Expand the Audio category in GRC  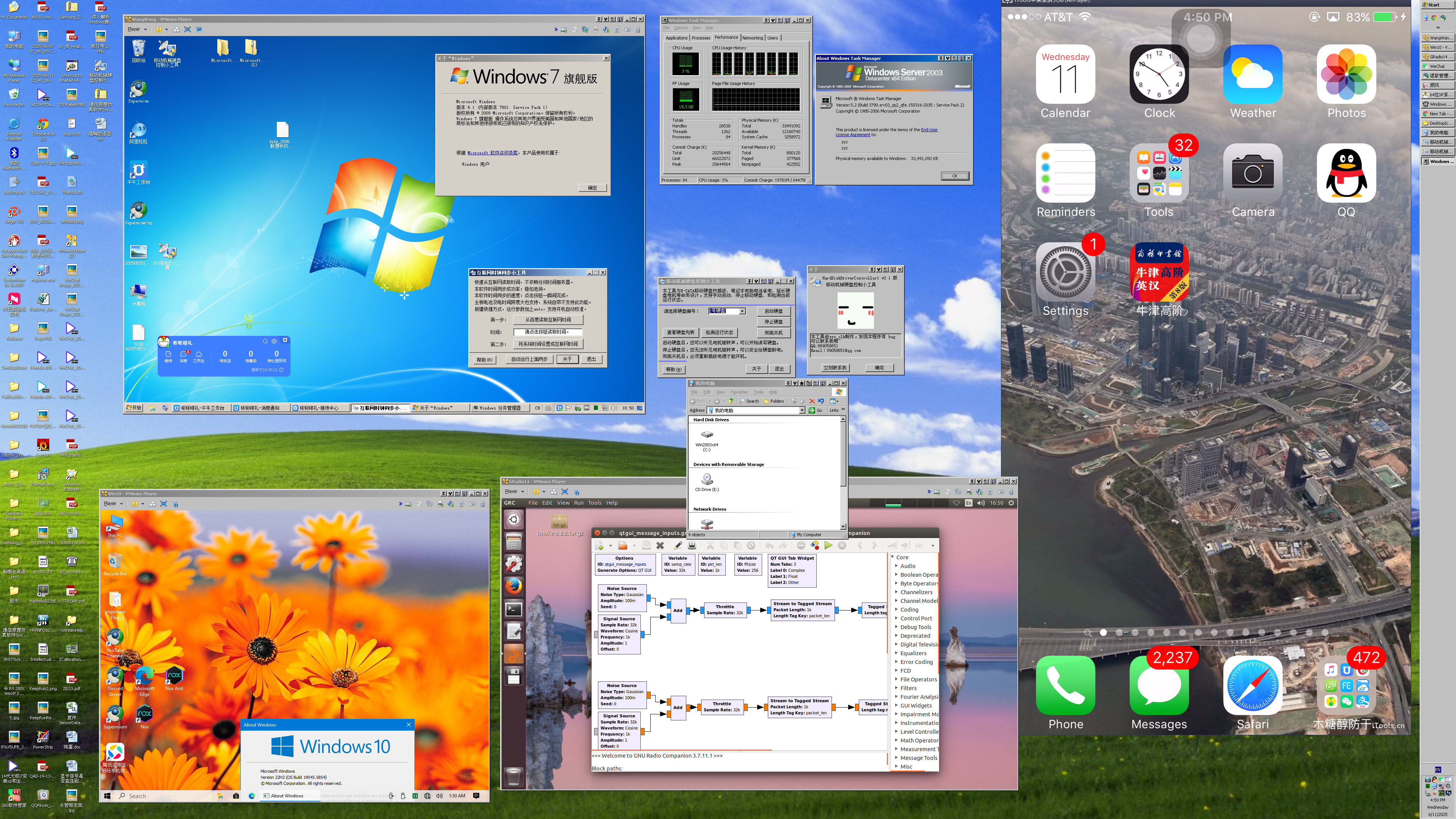[x=896, y=566]
